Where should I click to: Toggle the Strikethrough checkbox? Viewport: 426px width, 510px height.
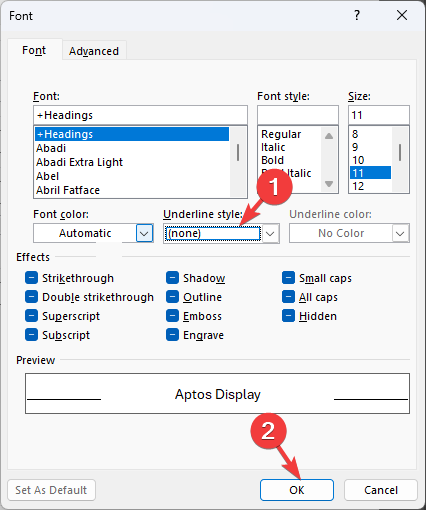tap(31, 278)
